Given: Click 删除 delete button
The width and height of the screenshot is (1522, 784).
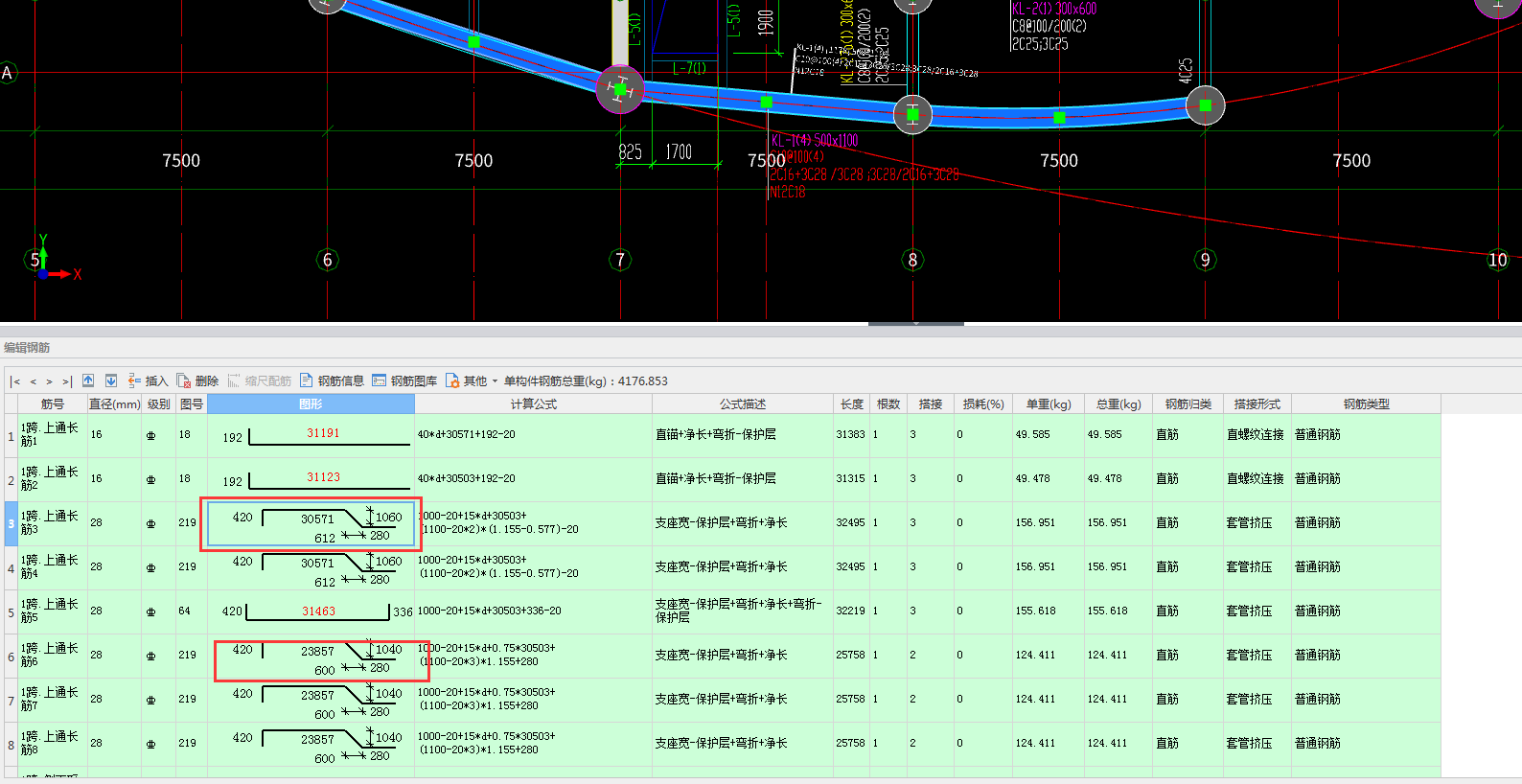Looking at the screenshot, I should pyautogui.click(x=197, y=380).
